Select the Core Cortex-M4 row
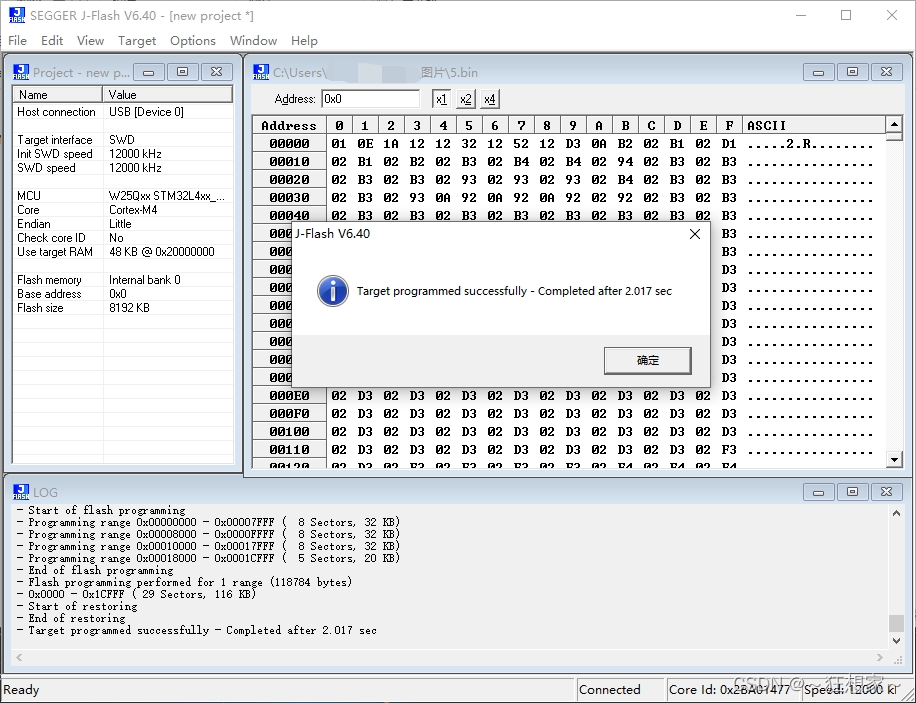 pos(123,210)
